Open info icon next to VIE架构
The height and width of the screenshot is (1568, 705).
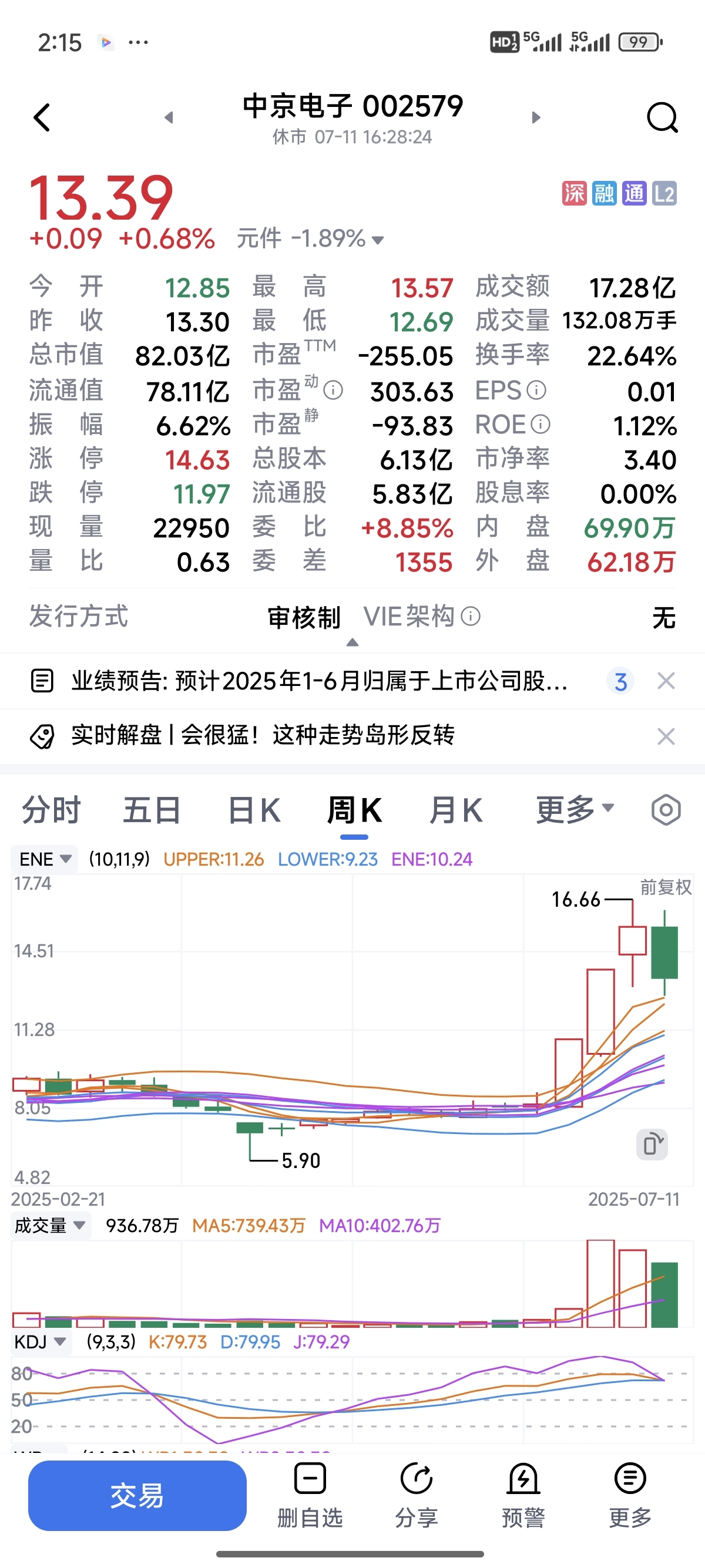471,617
